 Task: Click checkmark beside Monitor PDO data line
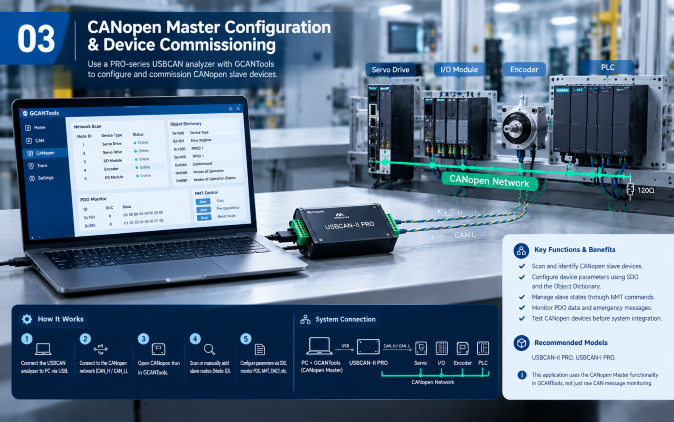[522, 308]
